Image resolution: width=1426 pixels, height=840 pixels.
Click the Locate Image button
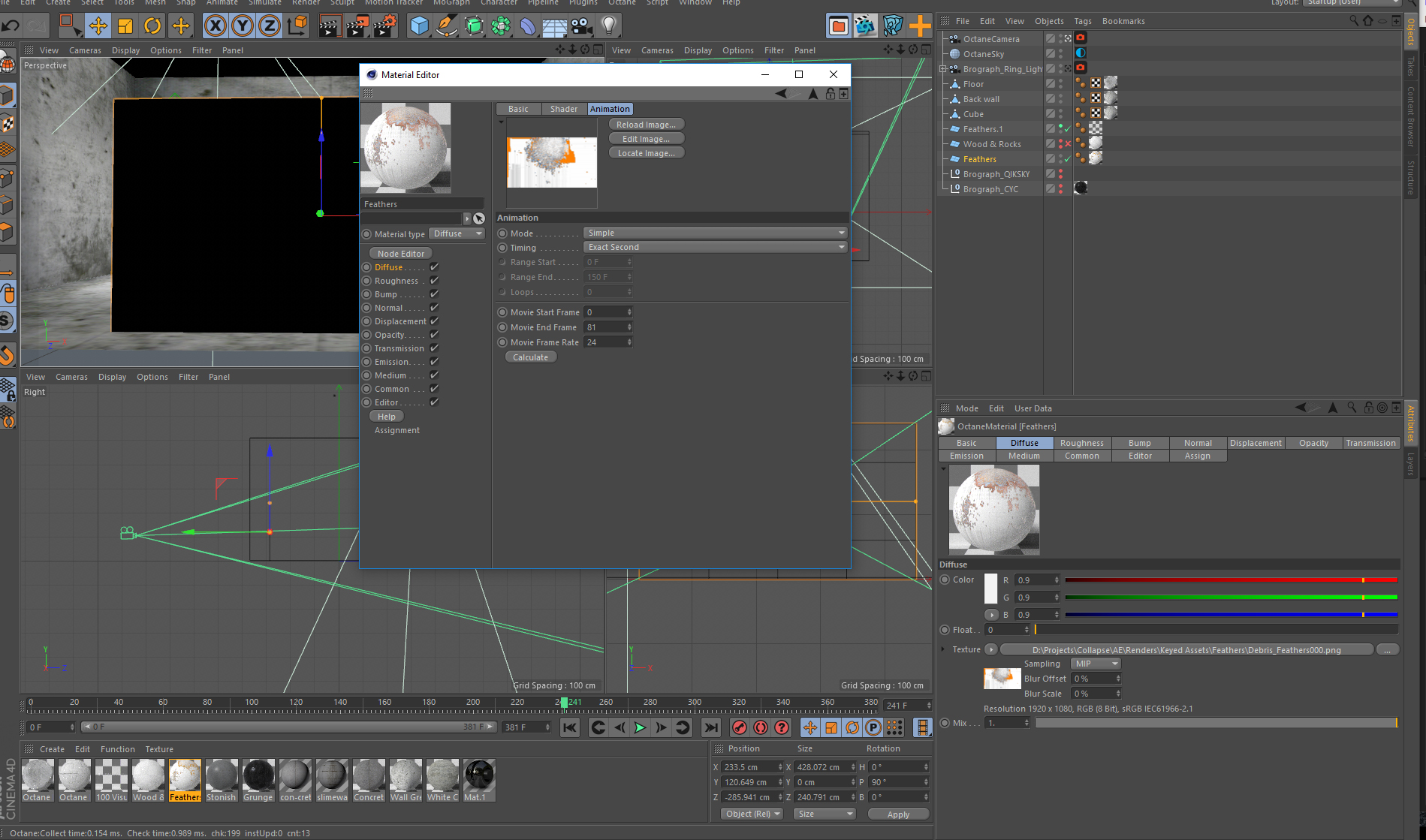(x=646, y=153)
